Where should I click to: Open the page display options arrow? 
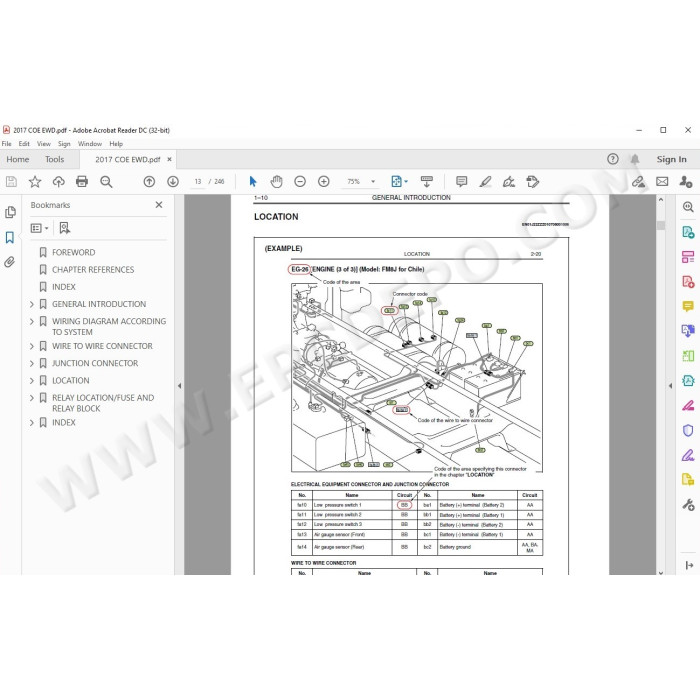click(406, 182)
